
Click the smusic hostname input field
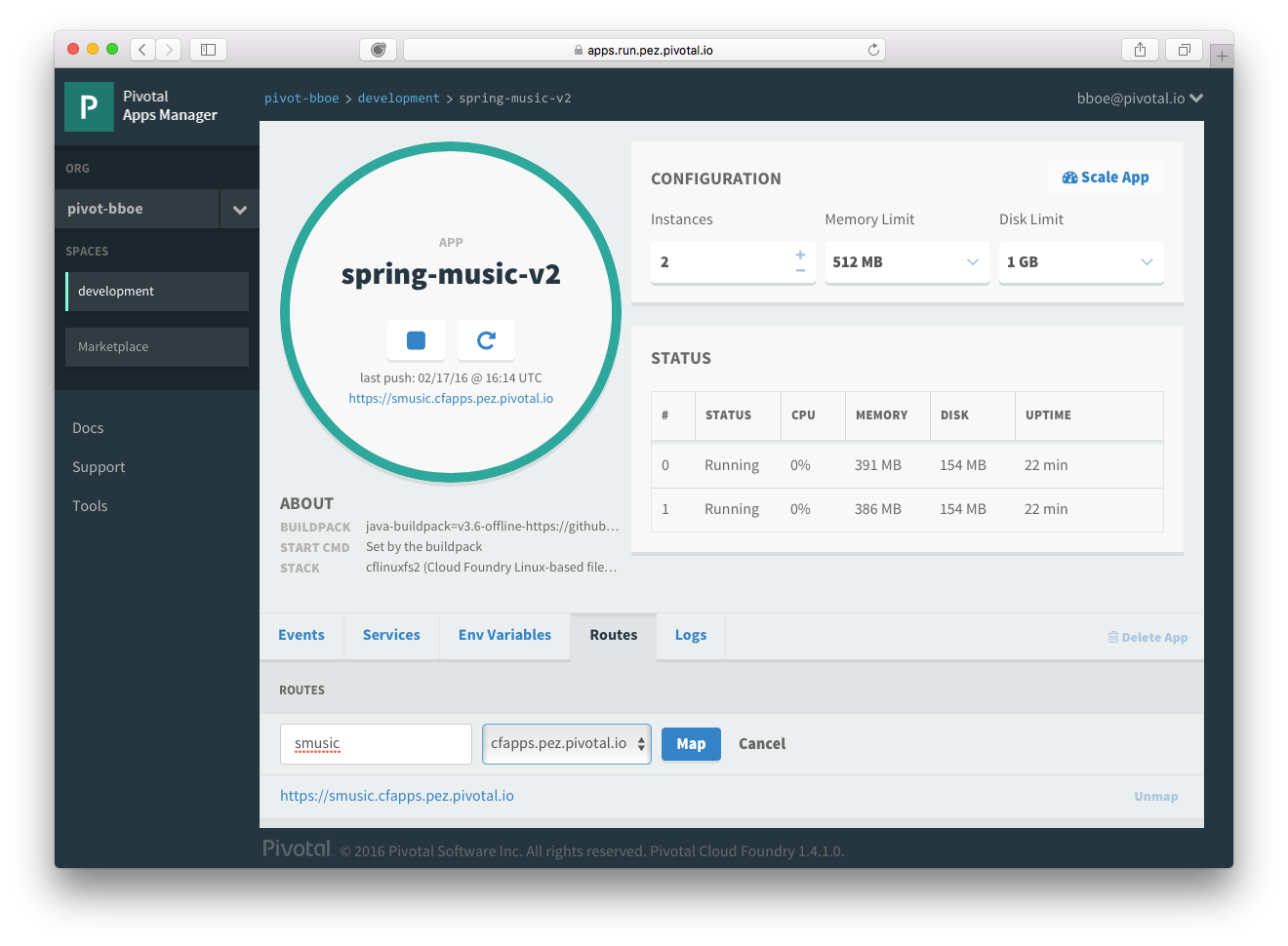click(x=376, y=744)
